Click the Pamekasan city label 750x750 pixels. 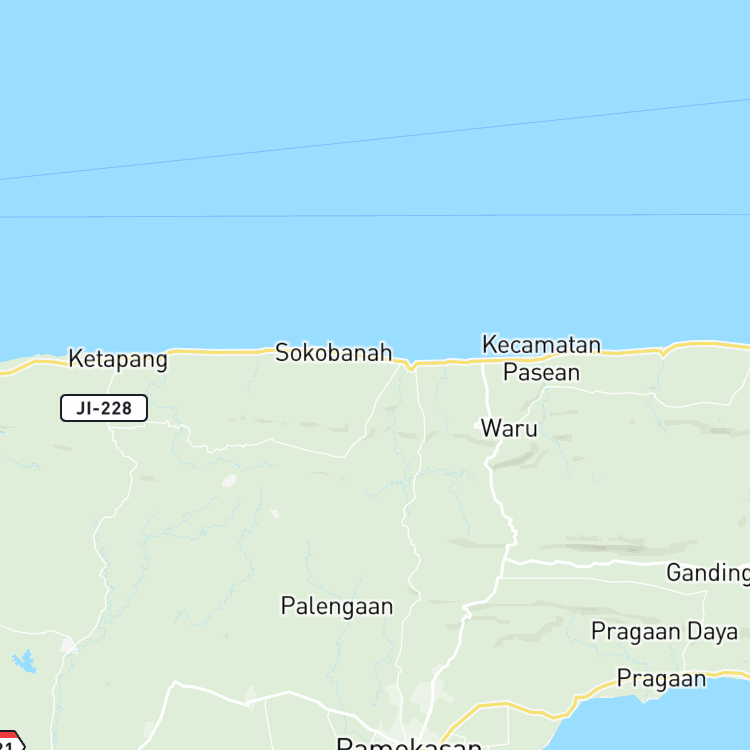pyautogui.click(x=409, y=744)
